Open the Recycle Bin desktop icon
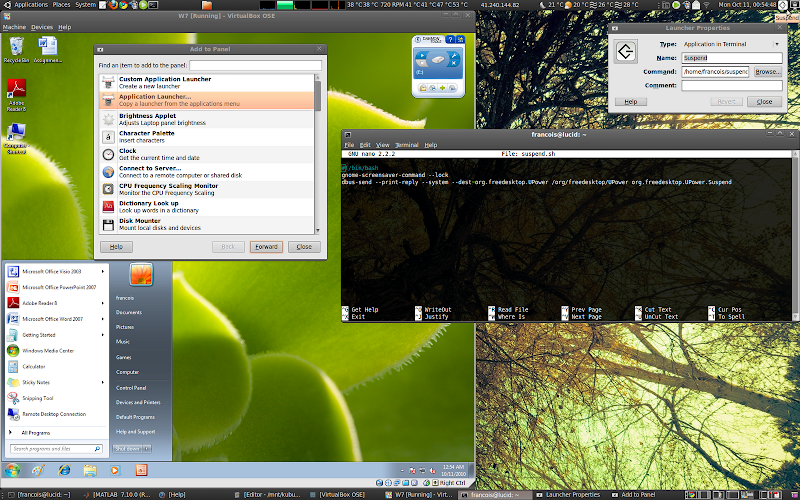The image size is (800, 500). [x=16, y=49]
